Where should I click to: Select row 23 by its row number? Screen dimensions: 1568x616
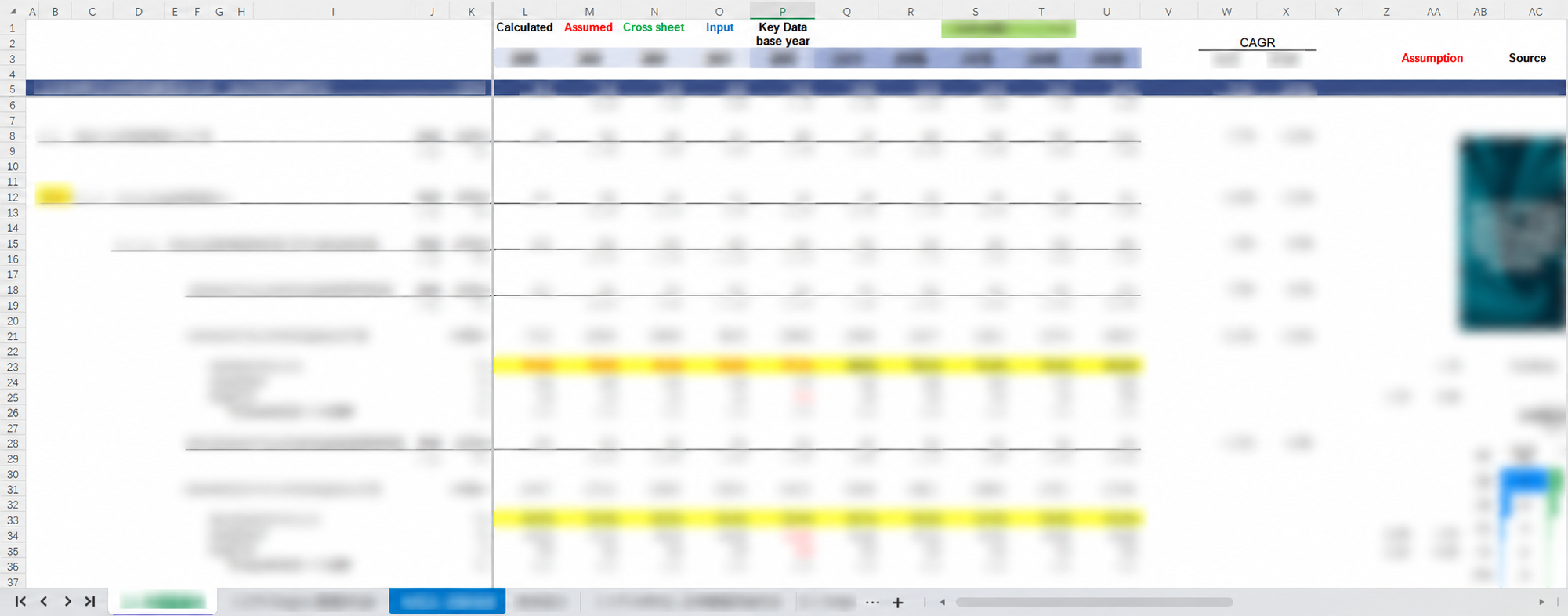13,367
